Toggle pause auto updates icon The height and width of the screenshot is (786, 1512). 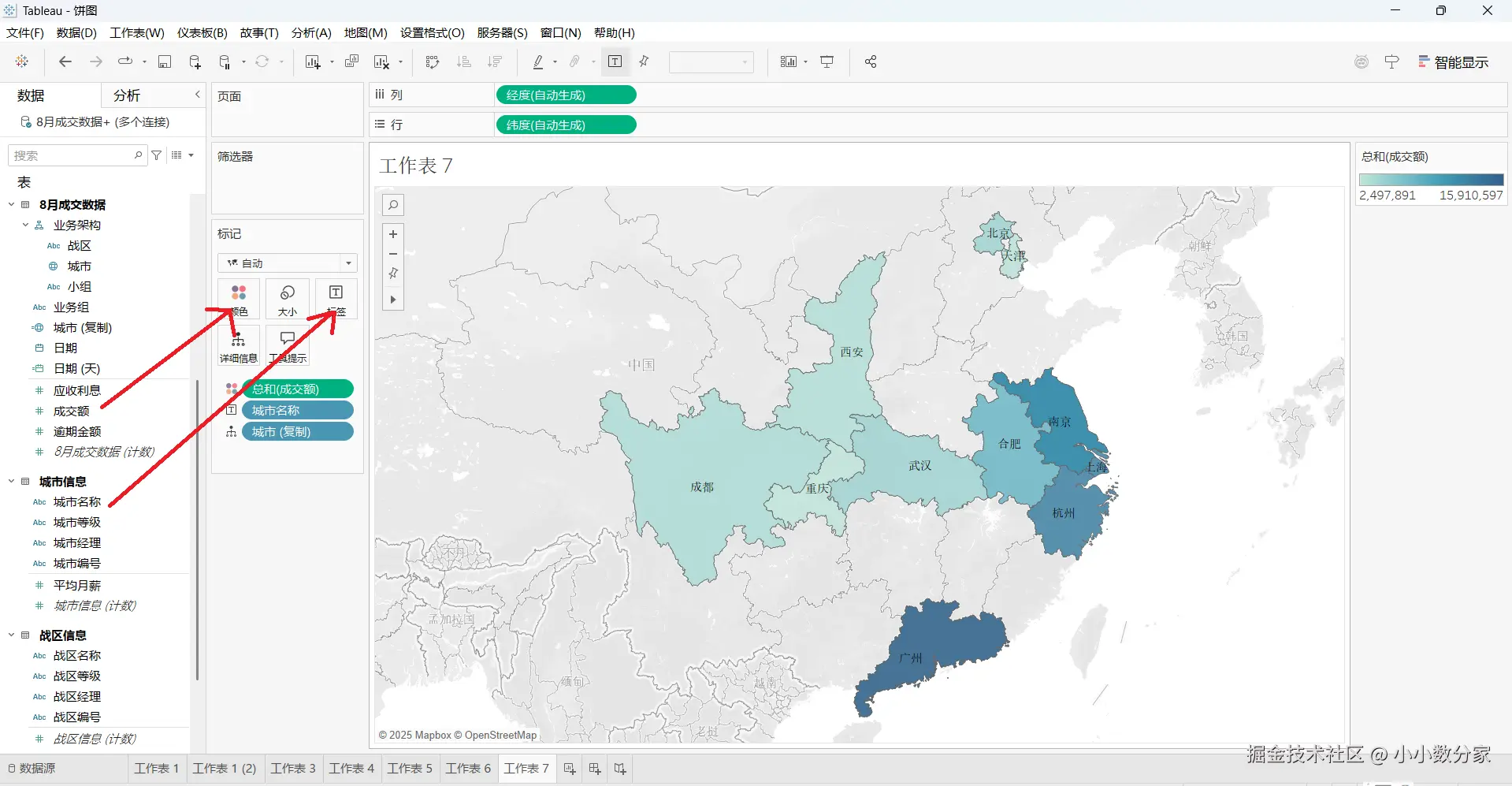click(x=225, y=61)
